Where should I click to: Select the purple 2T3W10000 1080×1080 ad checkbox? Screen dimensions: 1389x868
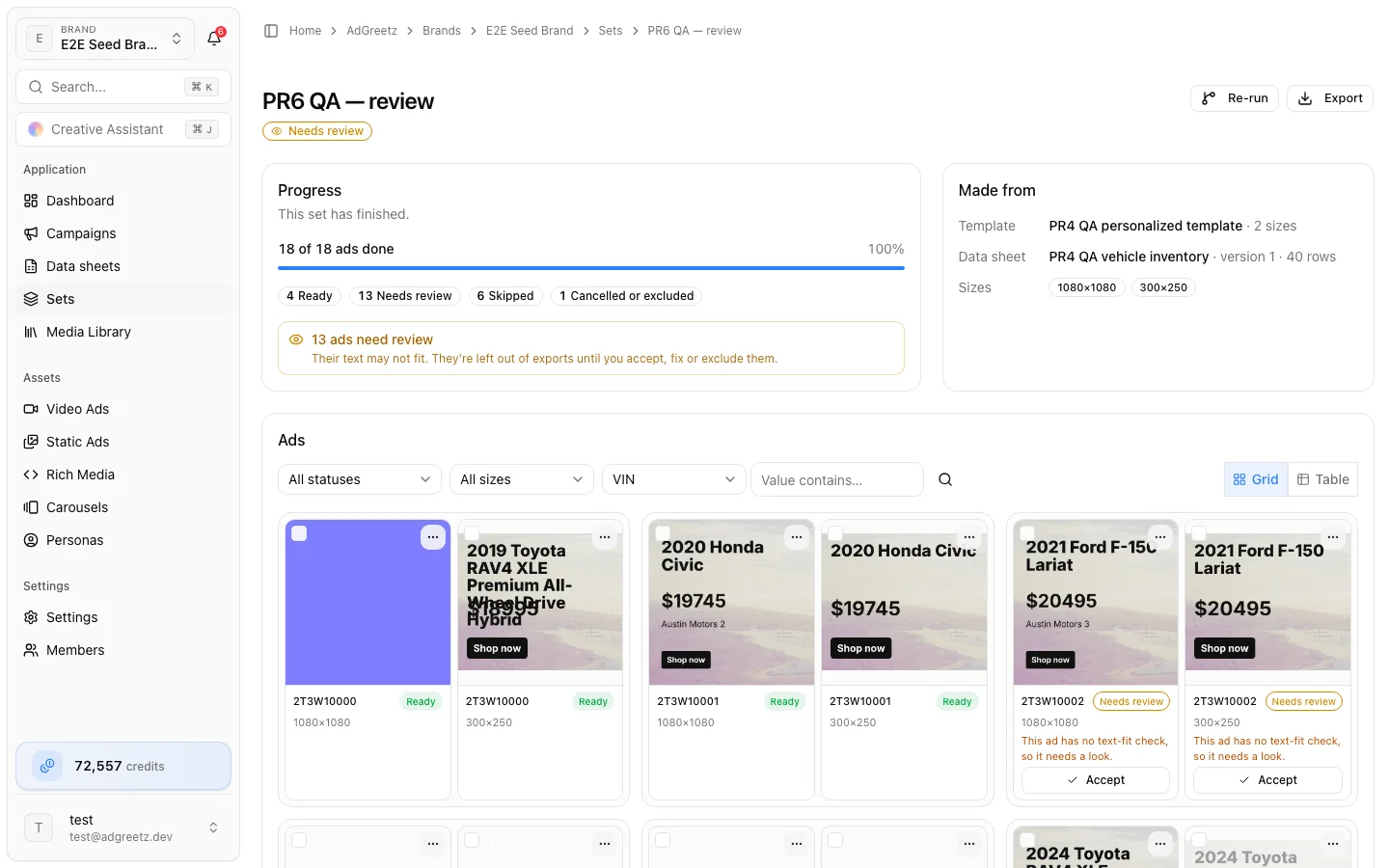tap(299, 533)
